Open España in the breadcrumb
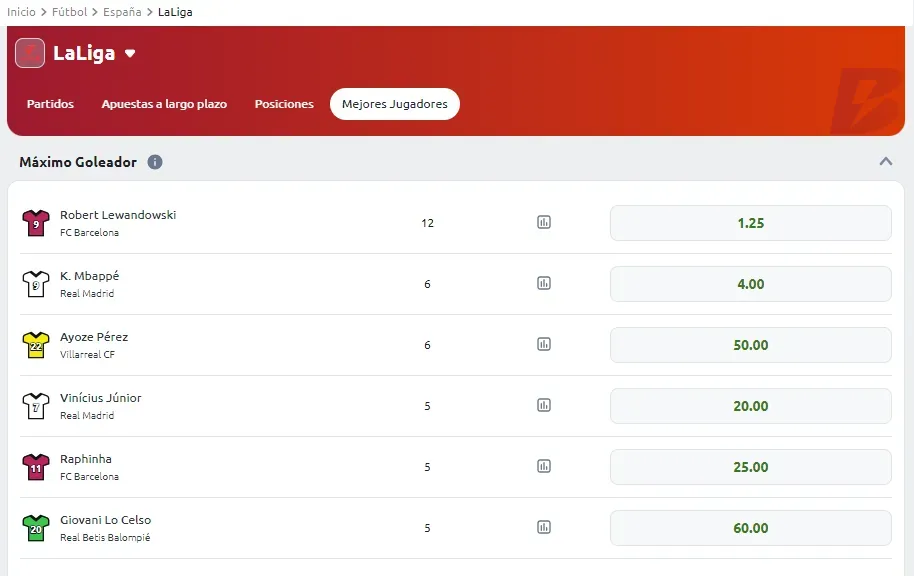Image resolution: width=914 pixels, height=576 pixels. [x=122, y=12]
